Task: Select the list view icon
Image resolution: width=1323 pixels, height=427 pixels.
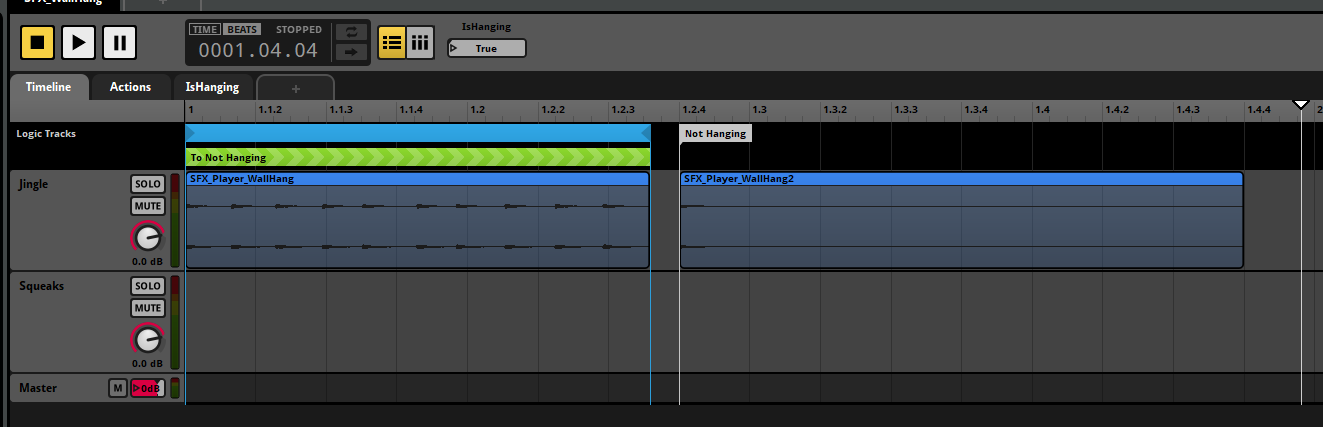Action: 391,42
